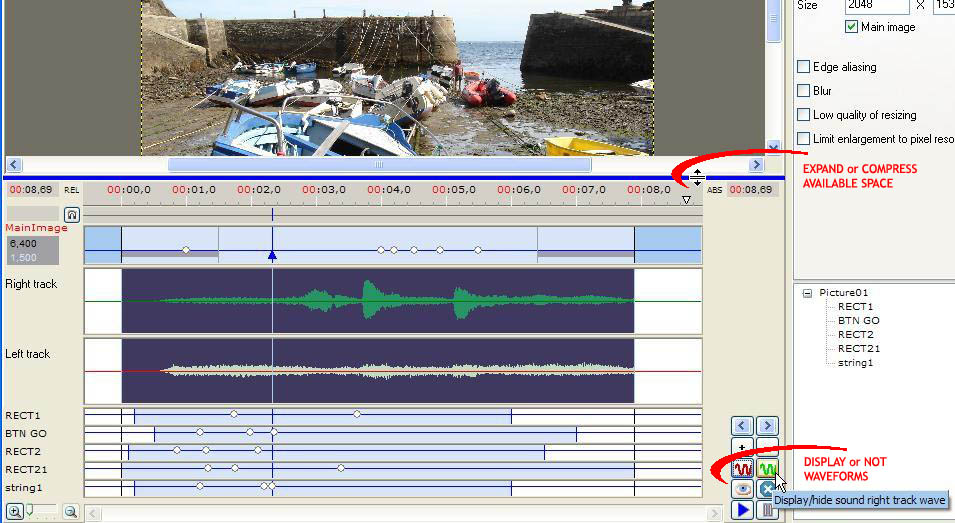The image size is (955, 523).
Task: Click the preview vertical scrollbar down arrow
Action: tap(774, 147)
